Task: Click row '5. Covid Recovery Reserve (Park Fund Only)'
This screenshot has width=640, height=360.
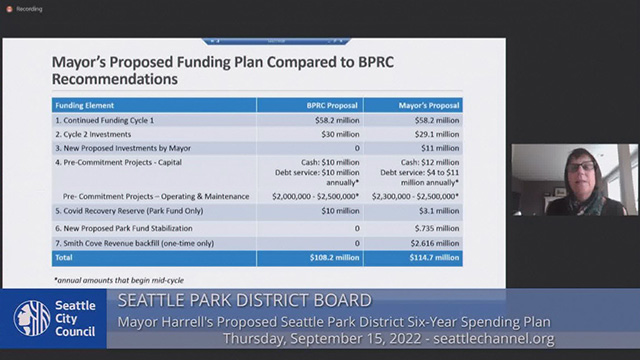Action: (257, 211)
